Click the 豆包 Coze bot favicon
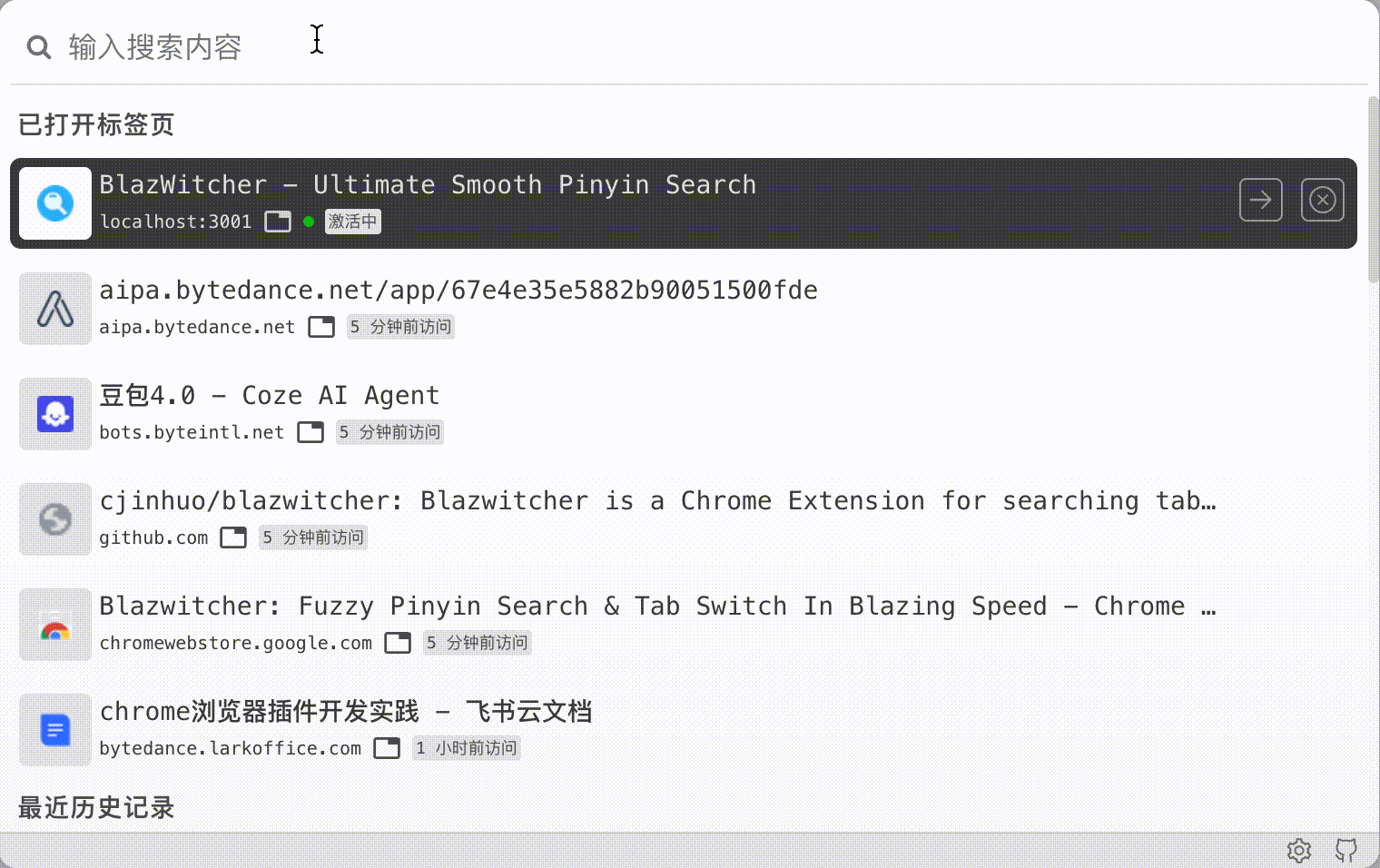The width and height of the screenshot is (1380, 868). [55, 414]
